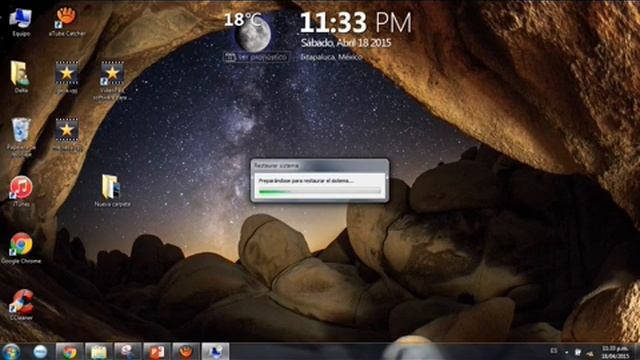Click the tray icon left of the clock
This screenshot has width=640, height=360.
[x=590, y=353]
